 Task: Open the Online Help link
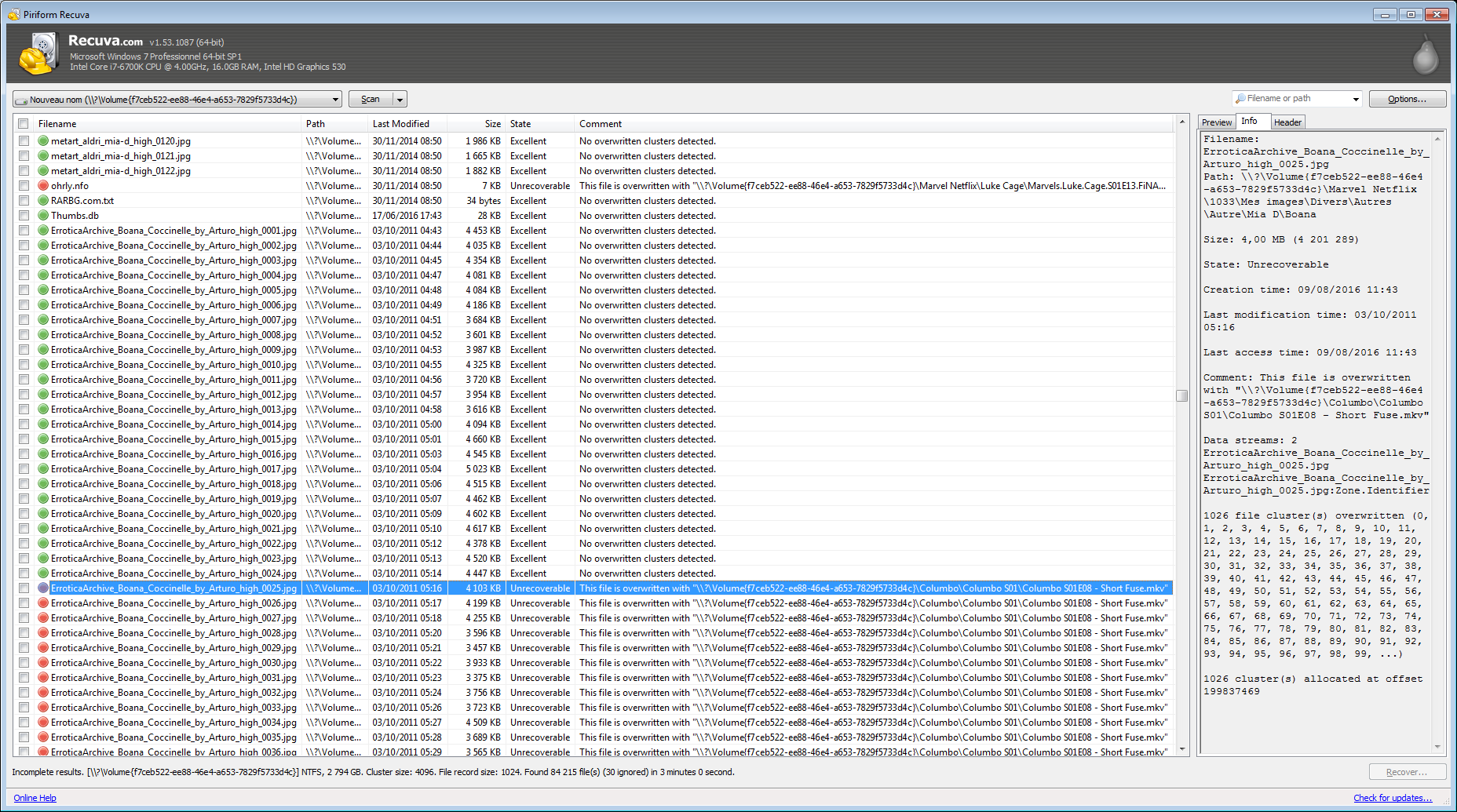coord(35,798)
